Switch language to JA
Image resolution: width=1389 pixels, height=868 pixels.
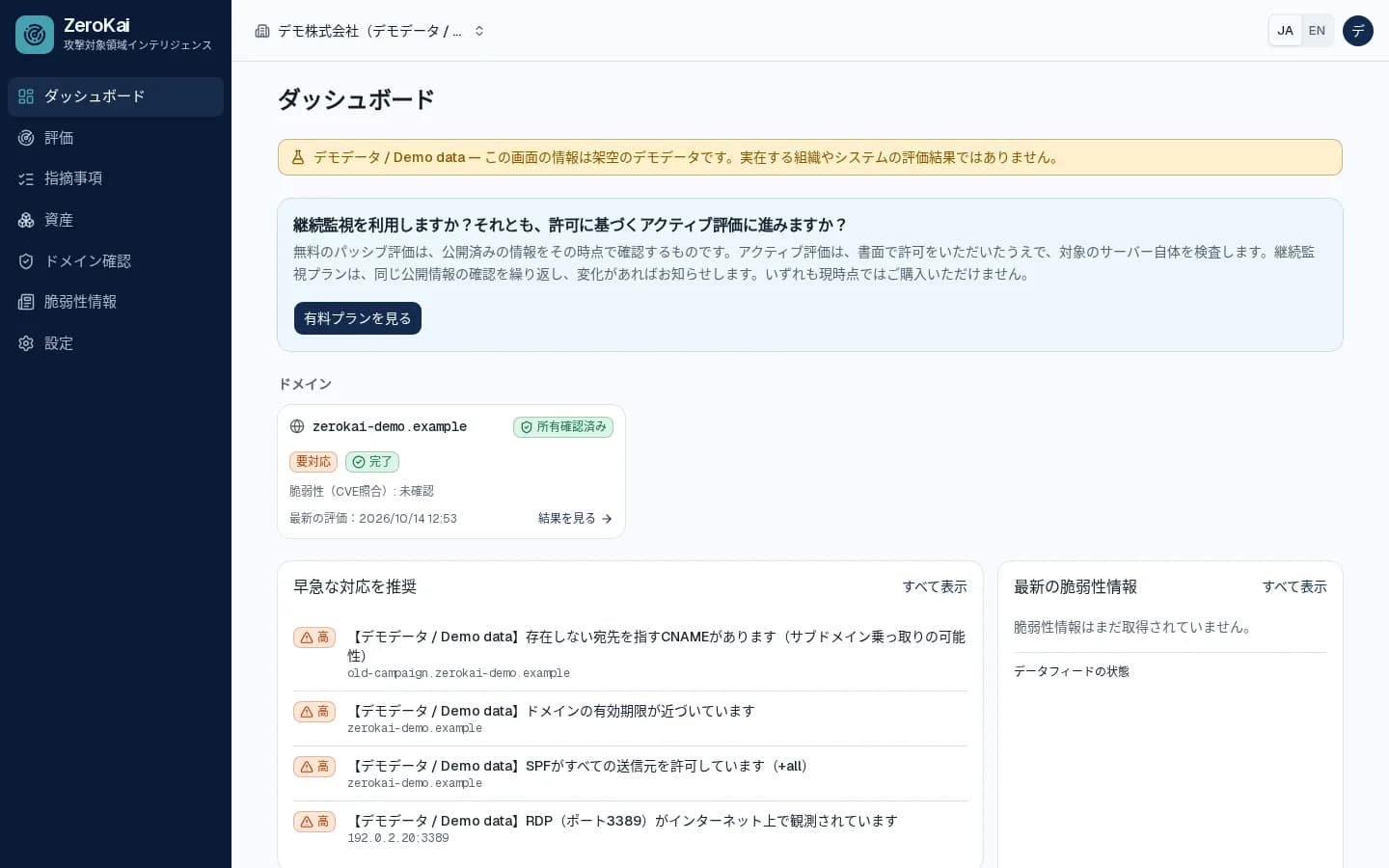pyautogui.click(x=1285, y=31)
